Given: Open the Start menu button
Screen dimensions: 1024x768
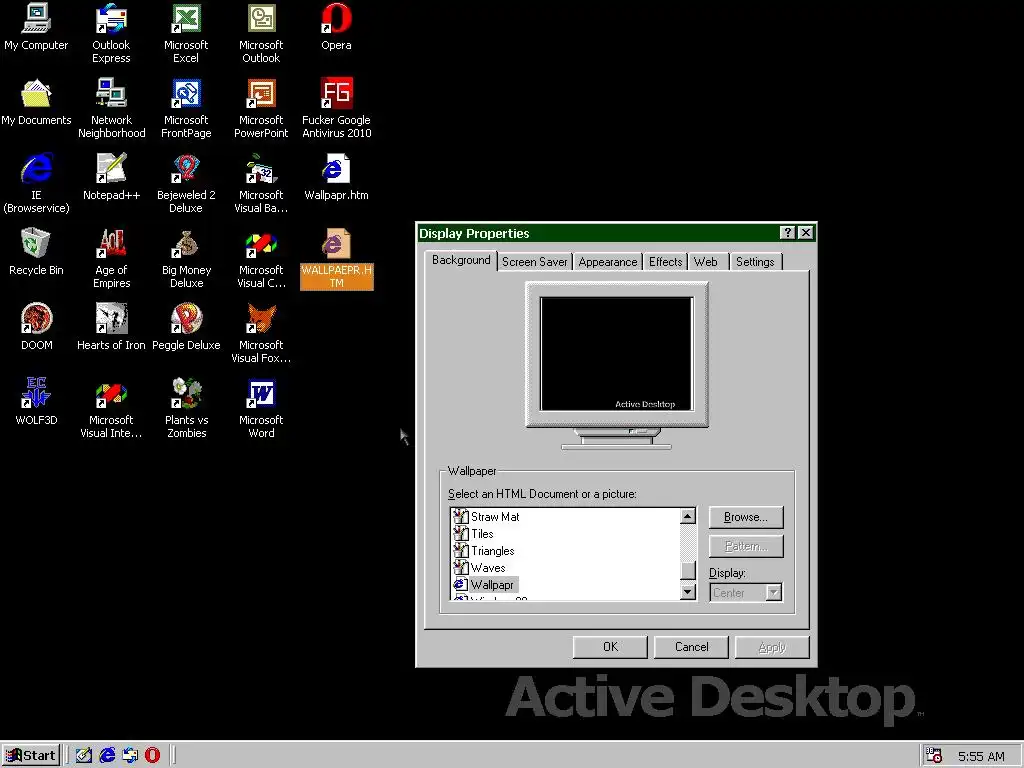Looking at the screenshot, I should pyautogui.click(x=31, y=756).
